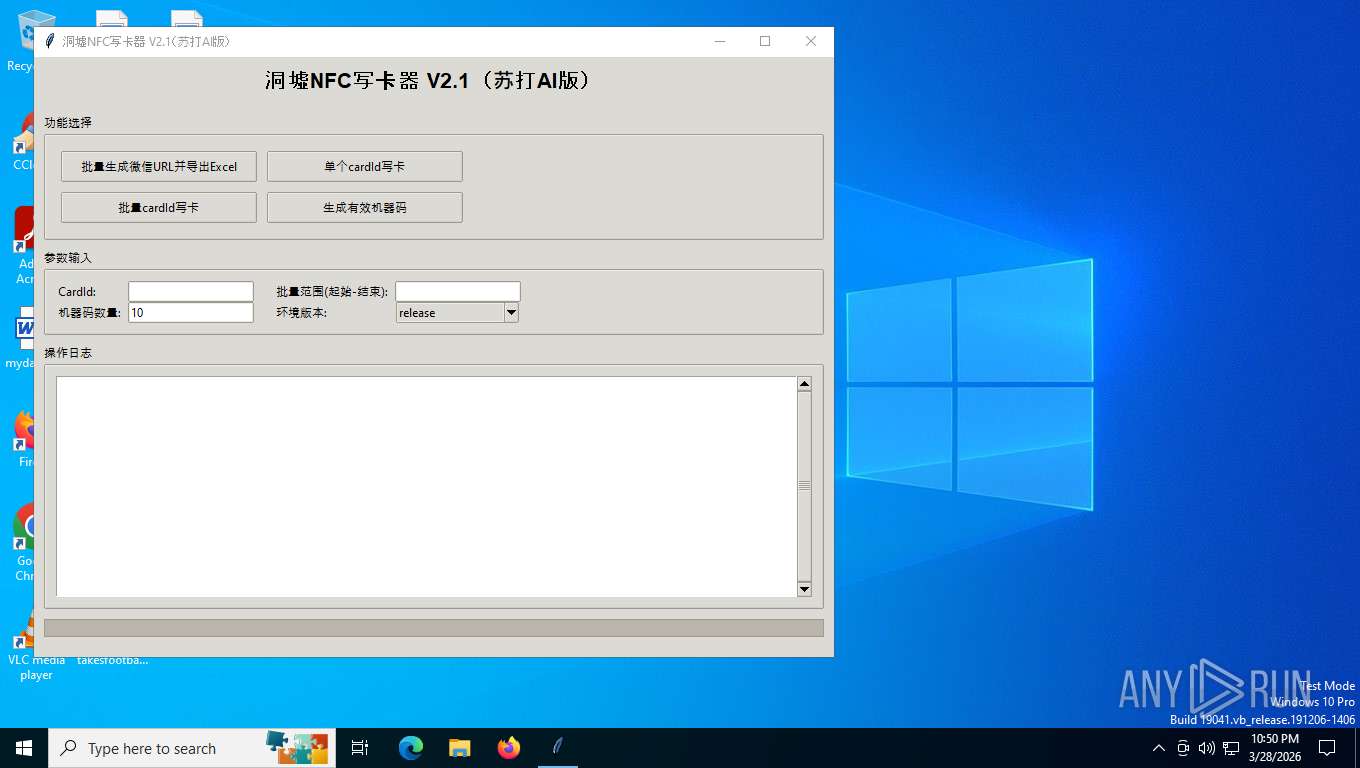Click the 机器码数量 field containing 10
This screenshot has height=768, width=1360.
point(191,312)
